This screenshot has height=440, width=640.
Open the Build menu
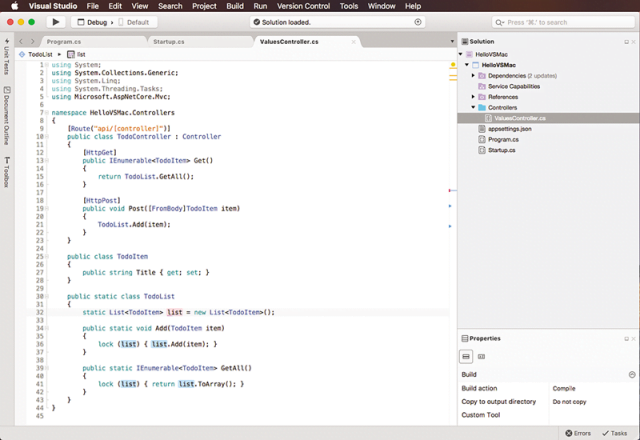tap(234, 6)
